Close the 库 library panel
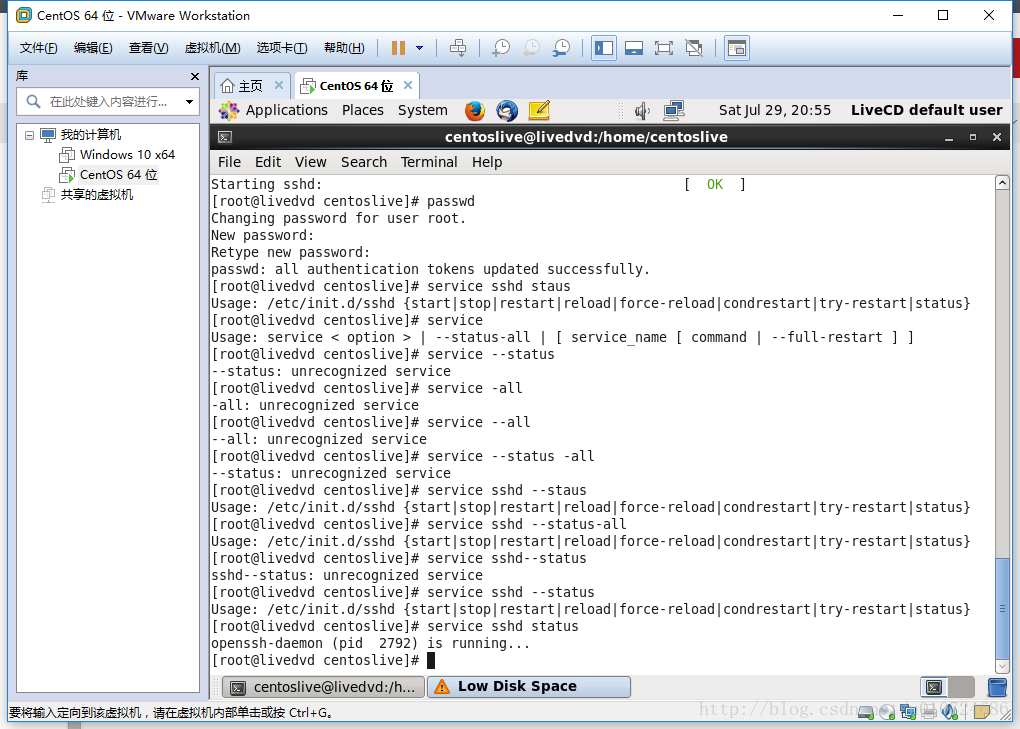Viewport: 1020px width, 729px height. (x=195, y=77)
